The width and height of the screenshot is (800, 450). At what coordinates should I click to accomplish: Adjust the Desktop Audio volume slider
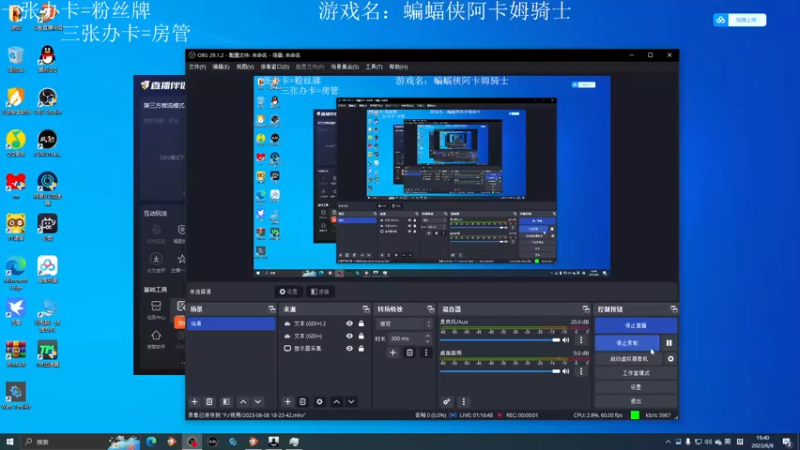pyautogui.click(x=500, y=371)
